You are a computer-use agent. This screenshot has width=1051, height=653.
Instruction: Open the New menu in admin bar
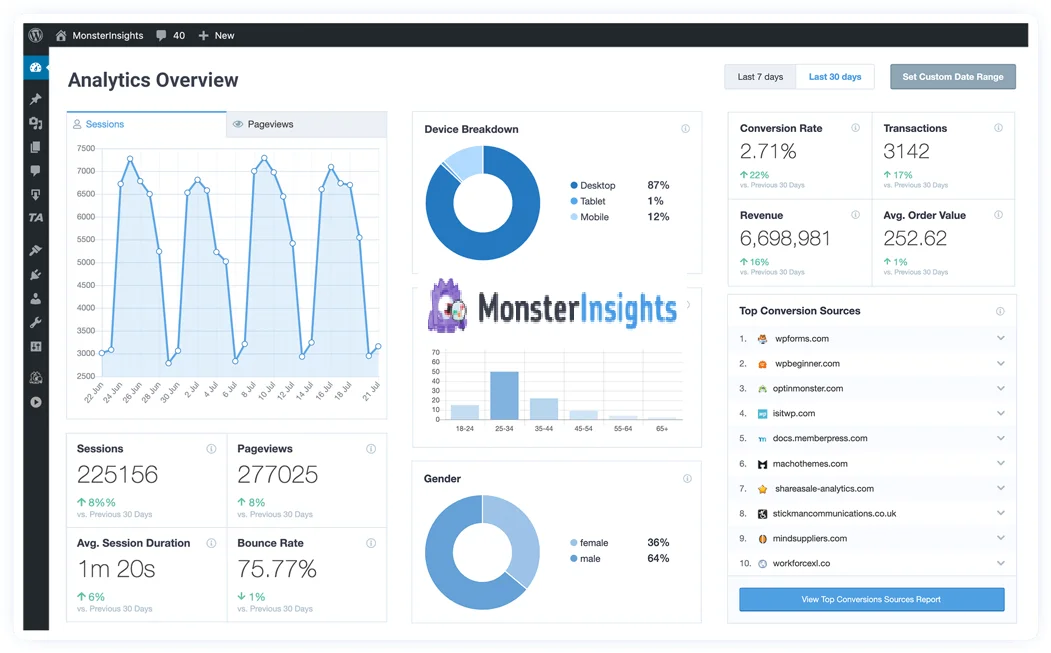tap(216, 35)
